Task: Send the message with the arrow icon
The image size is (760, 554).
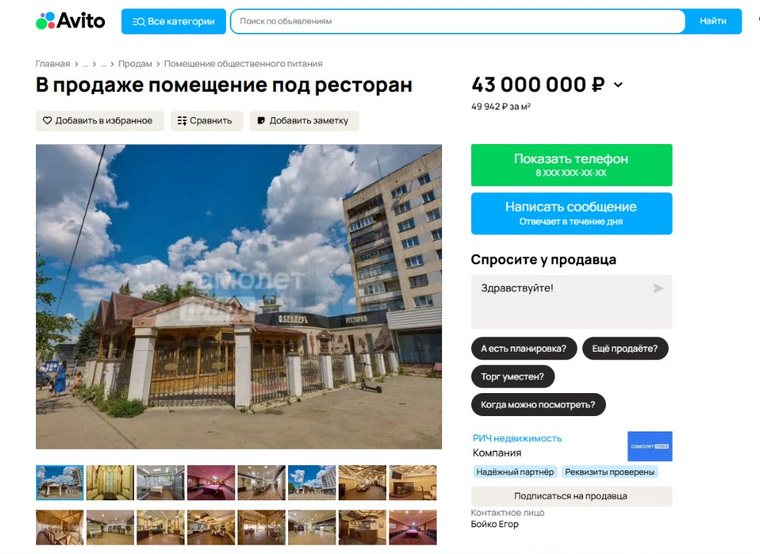Action: (x=658, y=288)
